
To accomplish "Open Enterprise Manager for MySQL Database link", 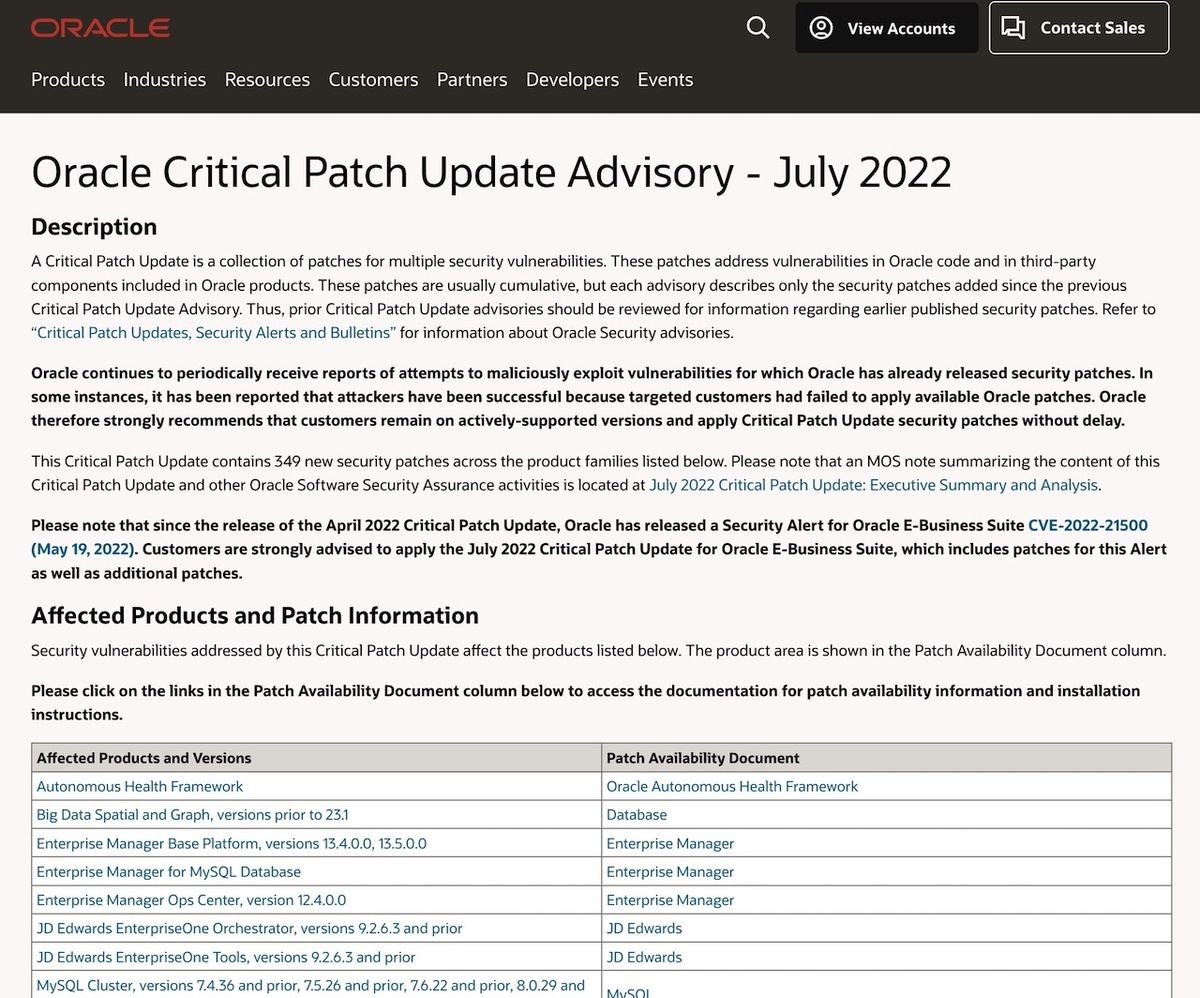I will 168,872.
